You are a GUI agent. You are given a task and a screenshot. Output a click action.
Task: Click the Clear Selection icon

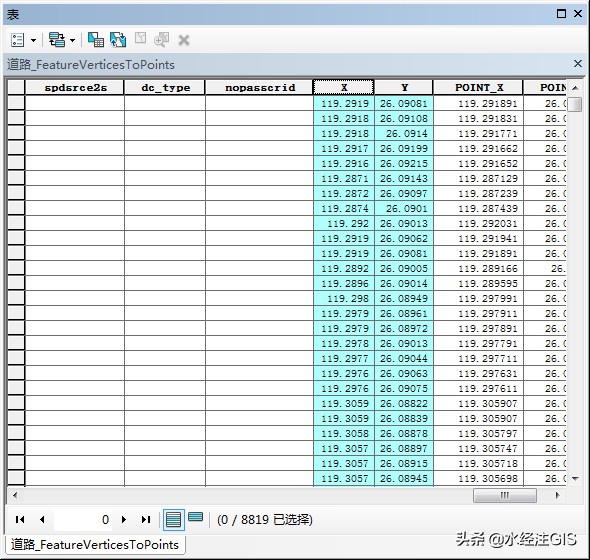[x=140, y=38]
